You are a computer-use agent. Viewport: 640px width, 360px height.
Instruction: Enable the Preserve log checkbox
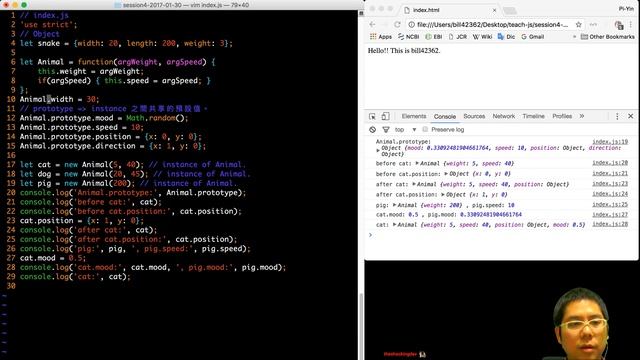pyautogui.click(x=425, y=129)
